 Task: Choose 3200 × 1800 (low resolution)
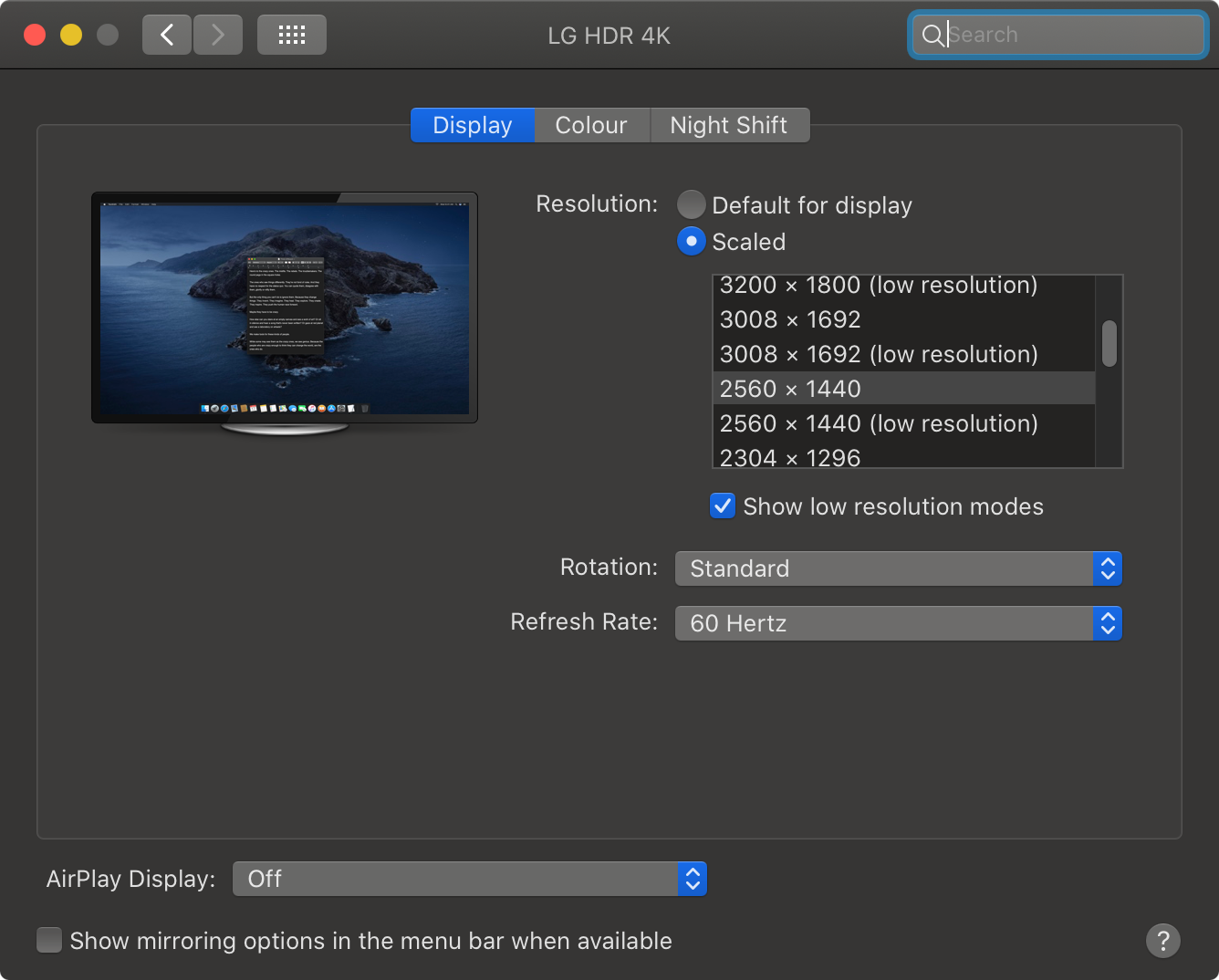click(904, 286)
